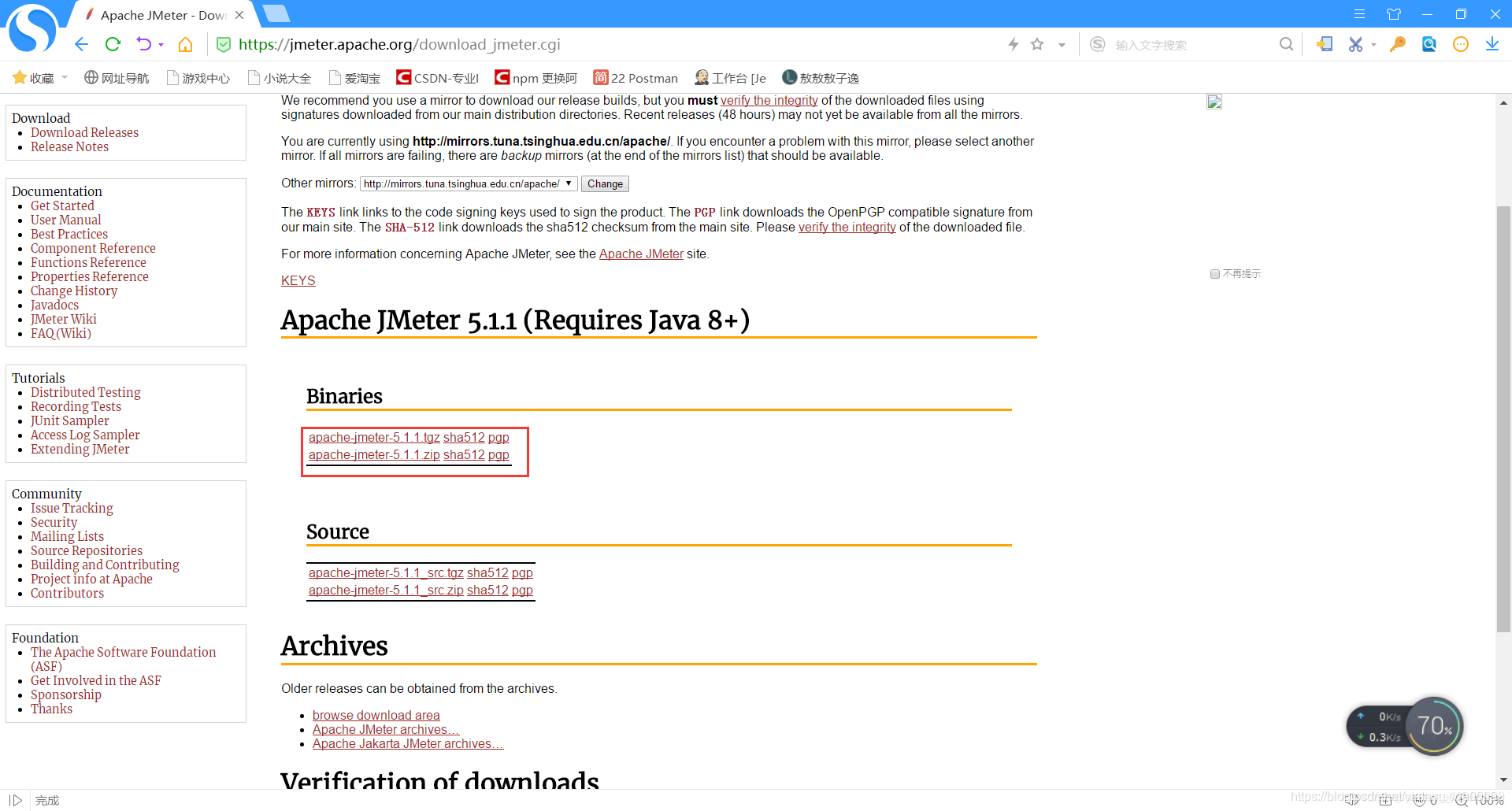Open the skin shirt icon in title bar
The height and width of the screenshot is (811, 1512).
coord(1394,14)
